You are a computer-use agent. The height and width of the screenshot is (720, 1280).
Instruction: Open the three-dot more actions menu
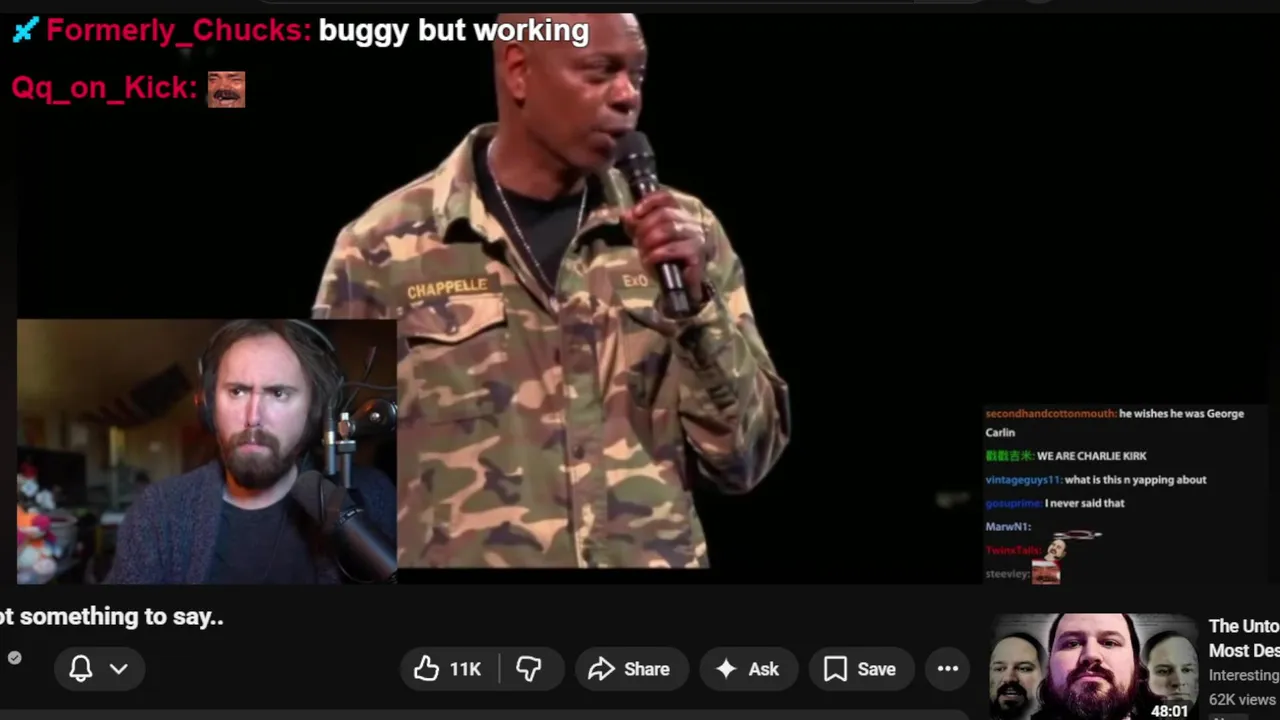[x=948, y=669]
